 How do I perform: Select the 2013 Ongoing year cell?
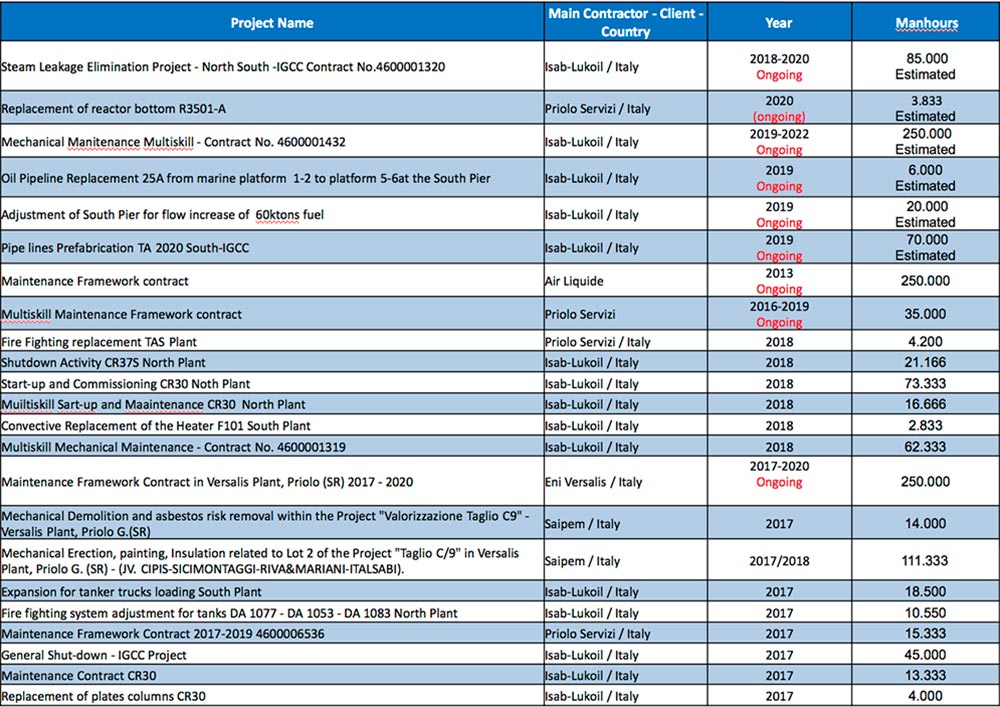(779, 281)
